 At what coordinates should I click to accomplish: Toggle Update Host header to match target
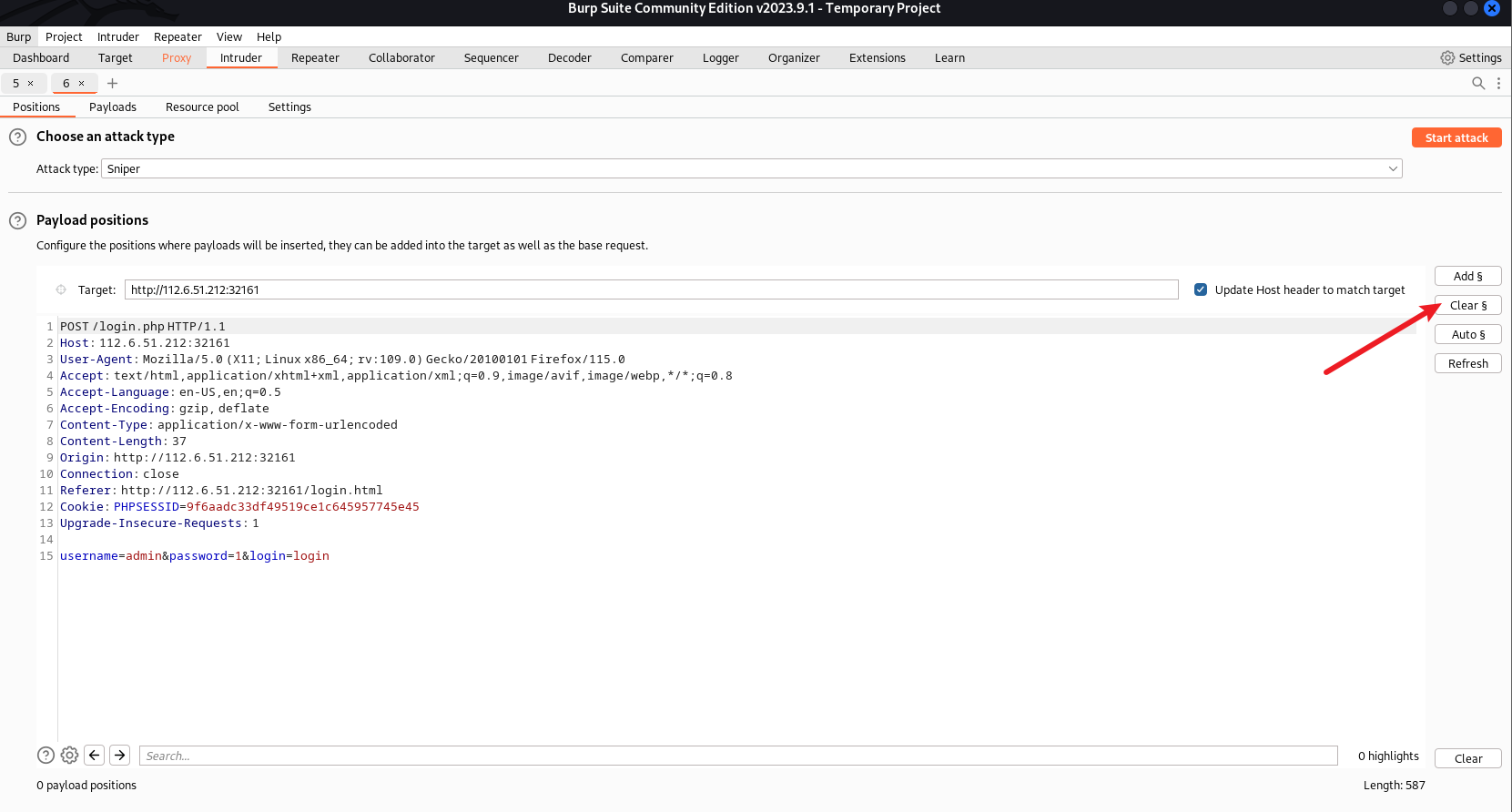pyautogui.click(x=1201, y=289)
